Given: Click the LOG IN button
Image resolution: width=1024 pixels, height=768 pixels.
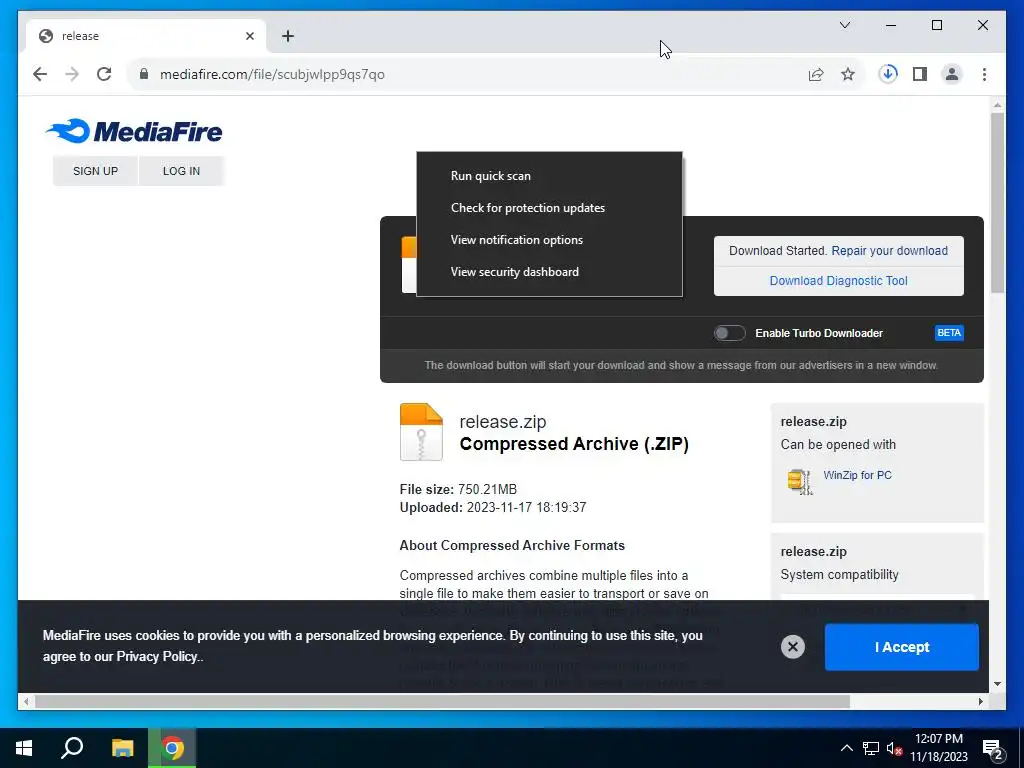Looking at the screenshot, I should point(182,171).
